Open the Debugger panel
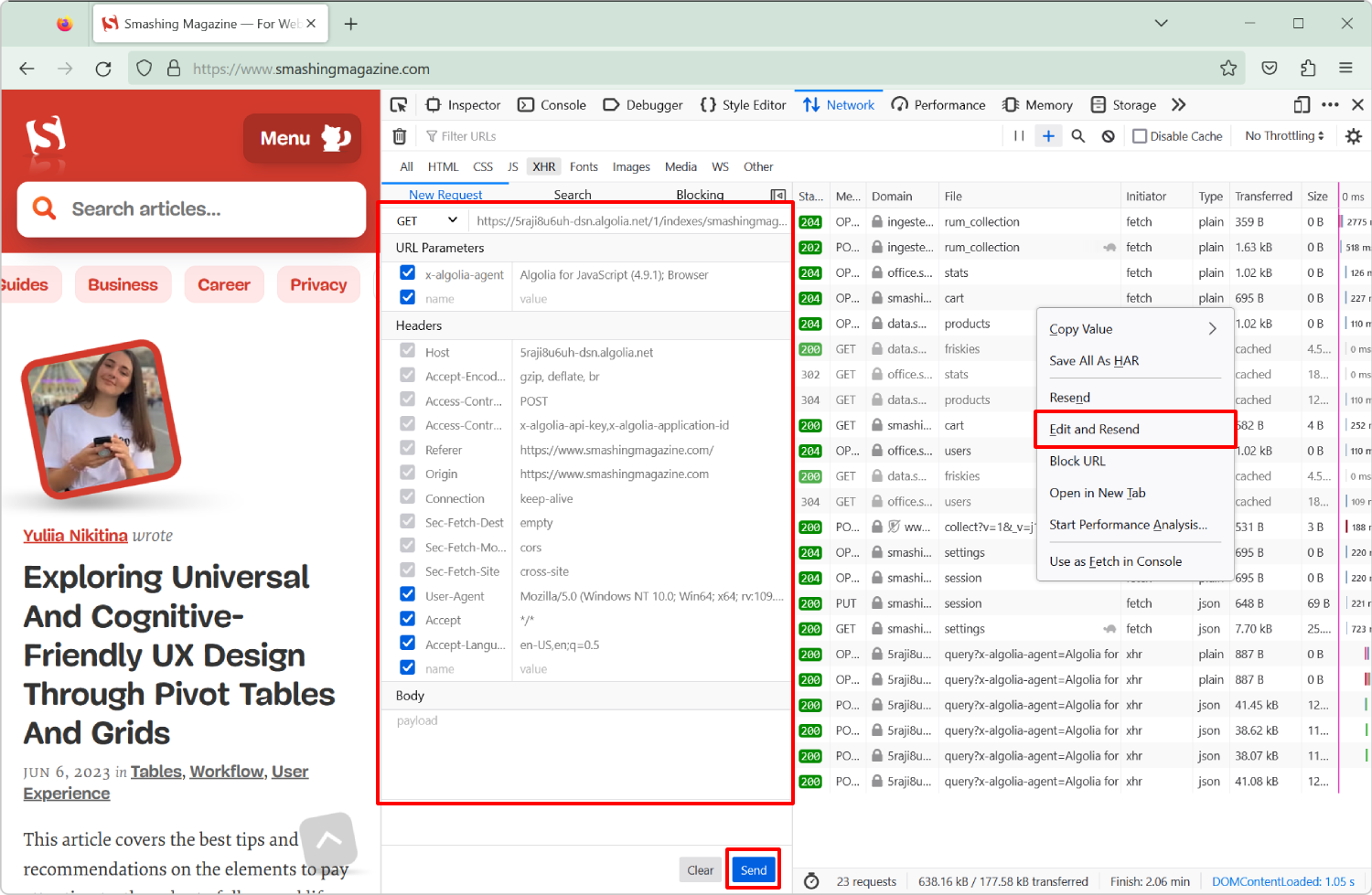 point(643,104)
